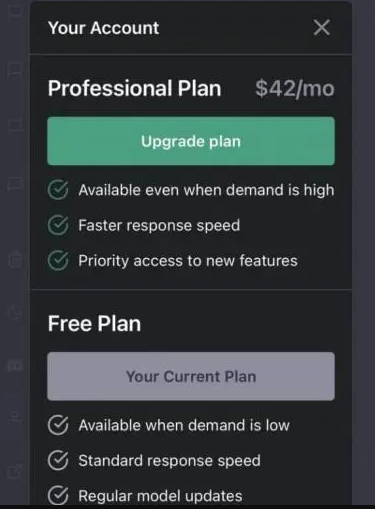Viewport: 375px width, 509px height.
Task: Click the Regular model updates text
Action: click(x=160, y=496)
